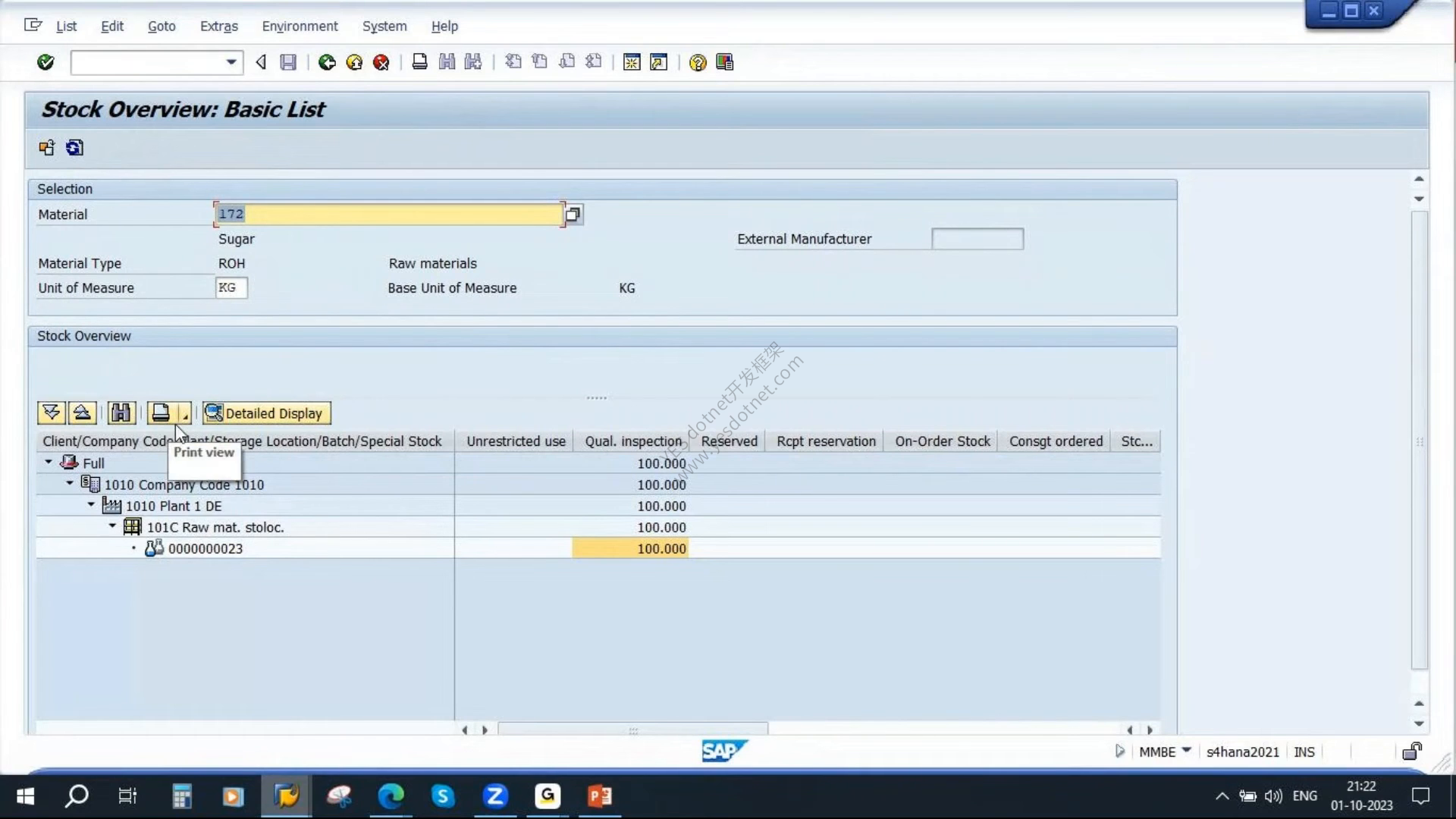This screenshot has height=819, width=1456.
Task: Open the Print view dropdown arrow
Action: click(x=184, y=413)
